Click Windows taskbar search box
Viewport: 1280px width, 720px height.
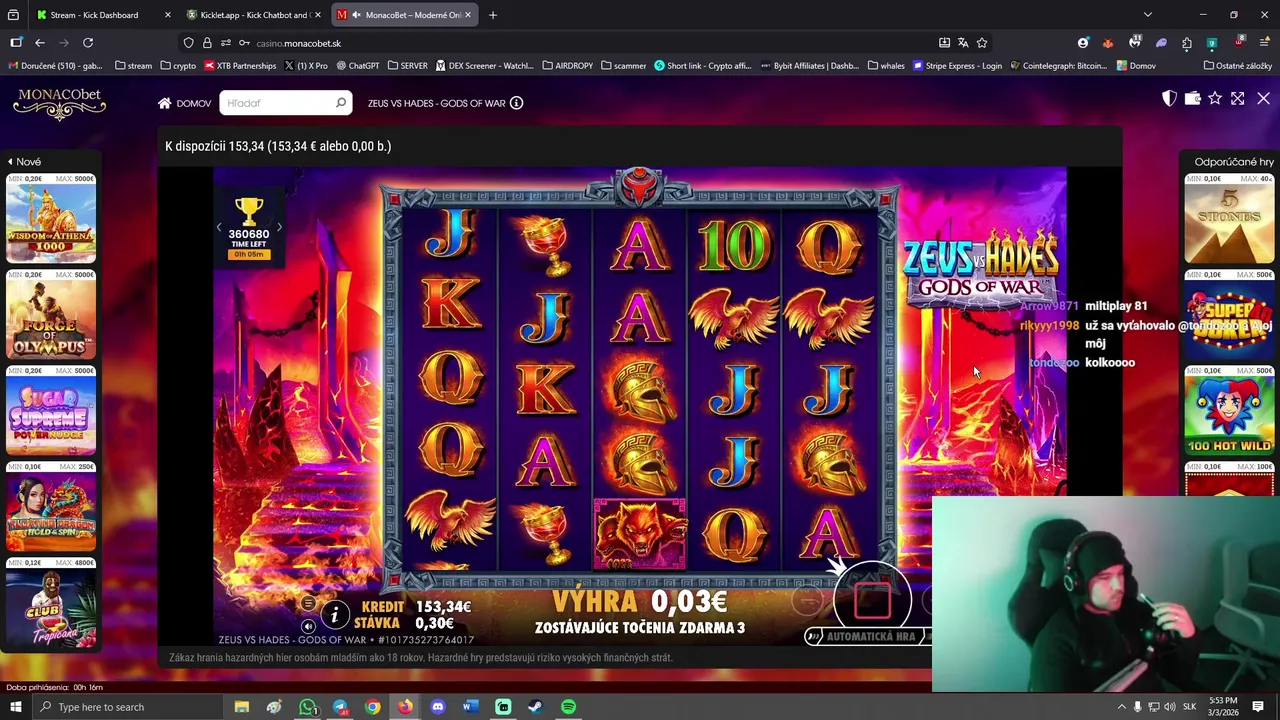pos(129,707)
